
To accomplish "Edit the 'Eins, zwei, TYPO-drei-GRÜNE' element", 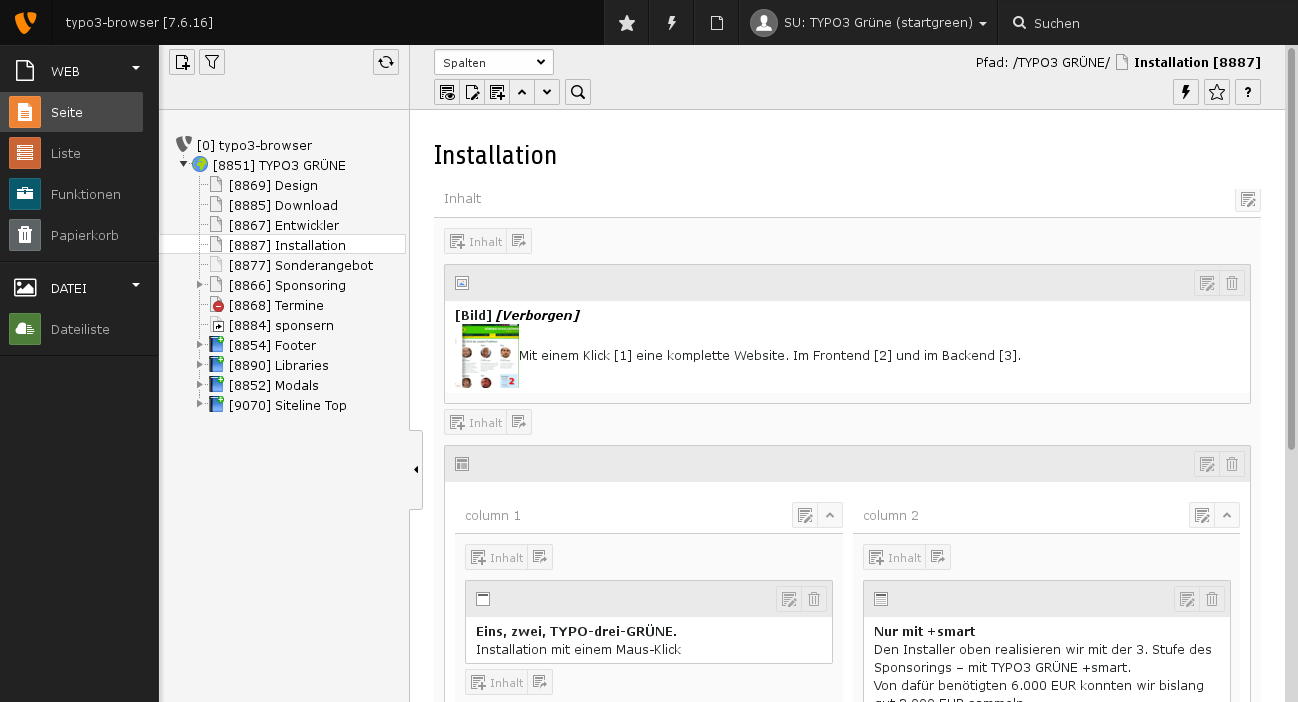I will (x=789, y=599).
